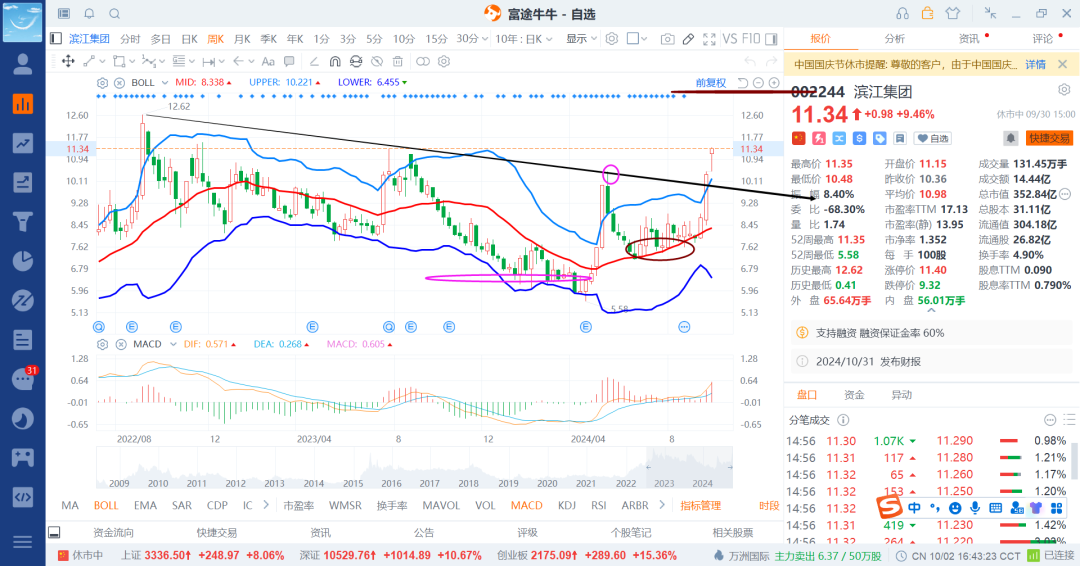
Task: Switch to 日K daily chart tab
Action: pyautogui.click(x=189, y=39)
